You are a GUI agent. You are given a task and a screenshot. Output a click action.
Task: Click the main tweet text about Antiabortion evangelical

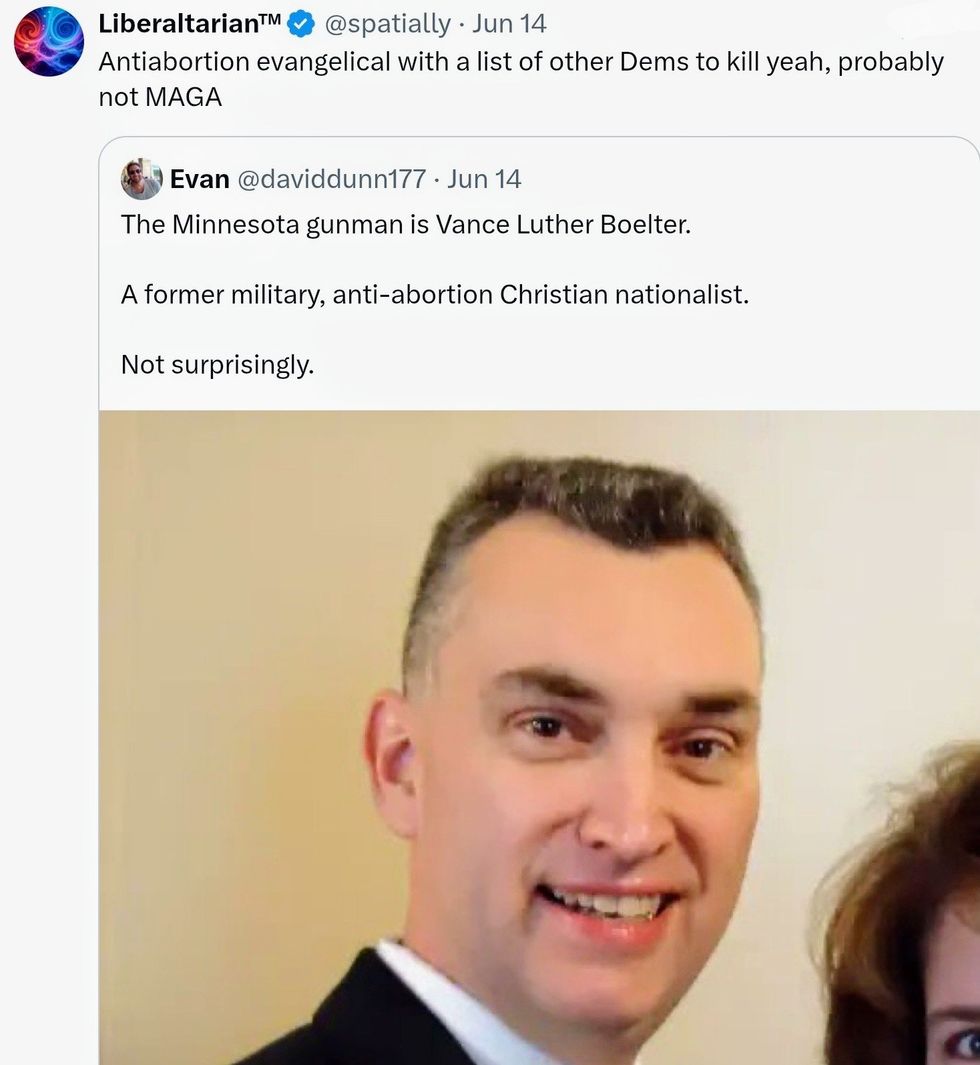pyautogui.click(x=521, y=79)
